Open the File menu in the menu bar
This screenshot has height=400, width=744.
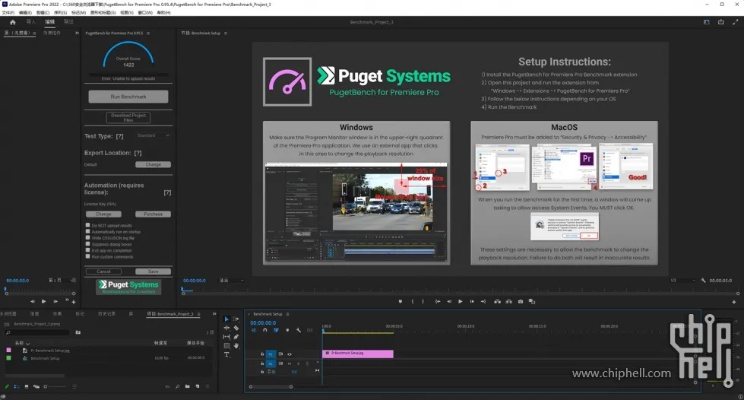(7, 12)
